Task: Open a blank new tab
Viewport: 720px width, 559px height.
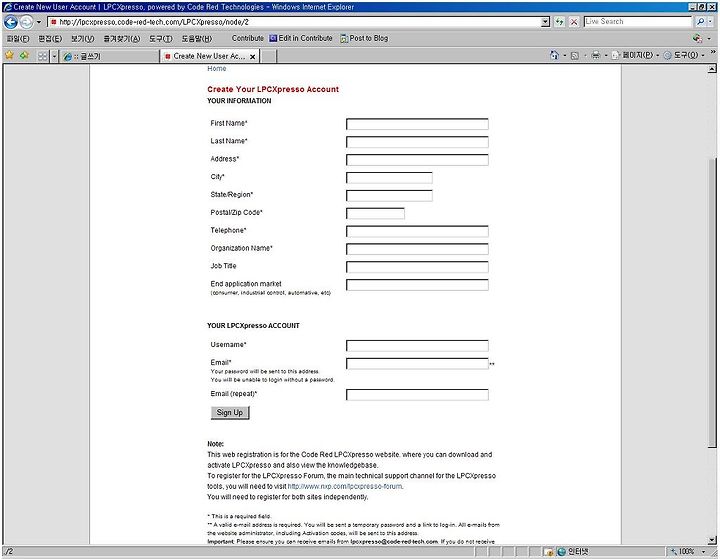Action: coord(269,56)
